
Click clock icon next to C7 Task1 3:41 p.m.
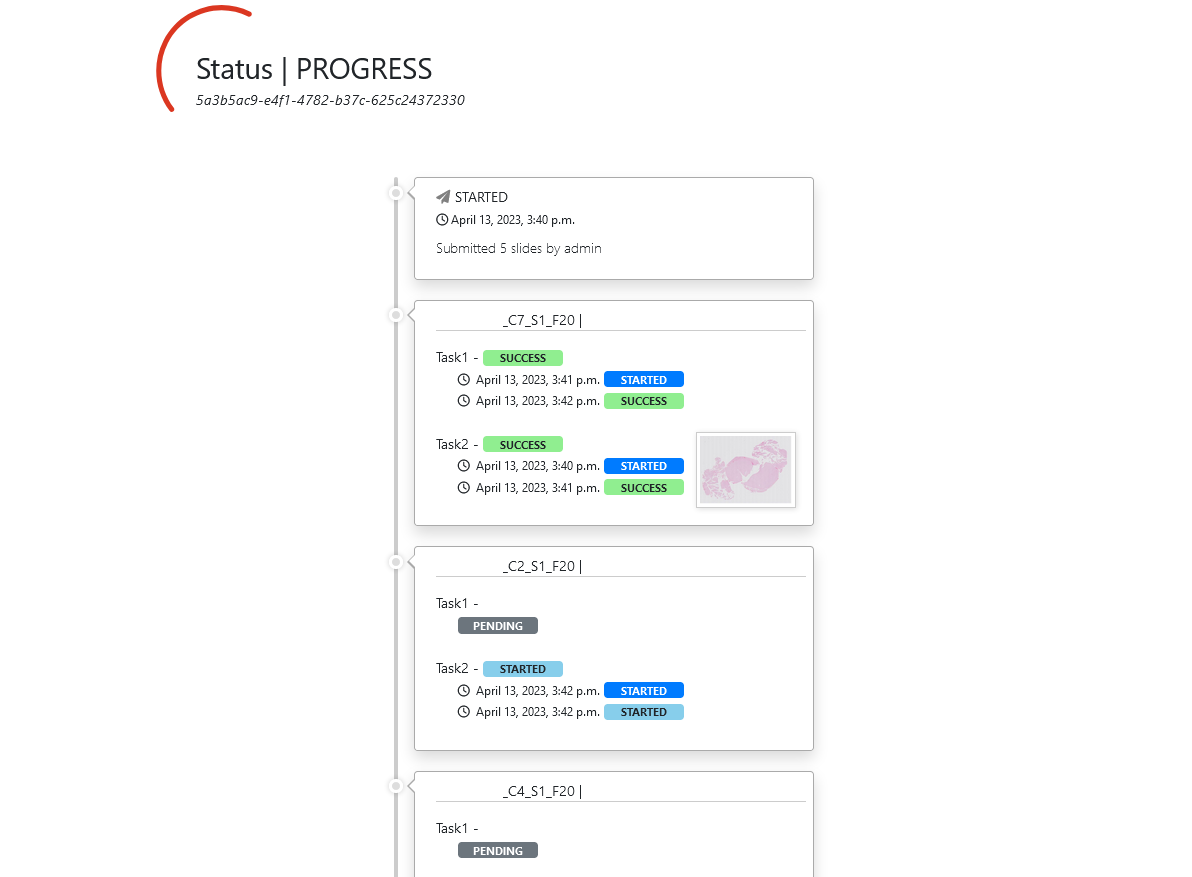pos(463,380)
